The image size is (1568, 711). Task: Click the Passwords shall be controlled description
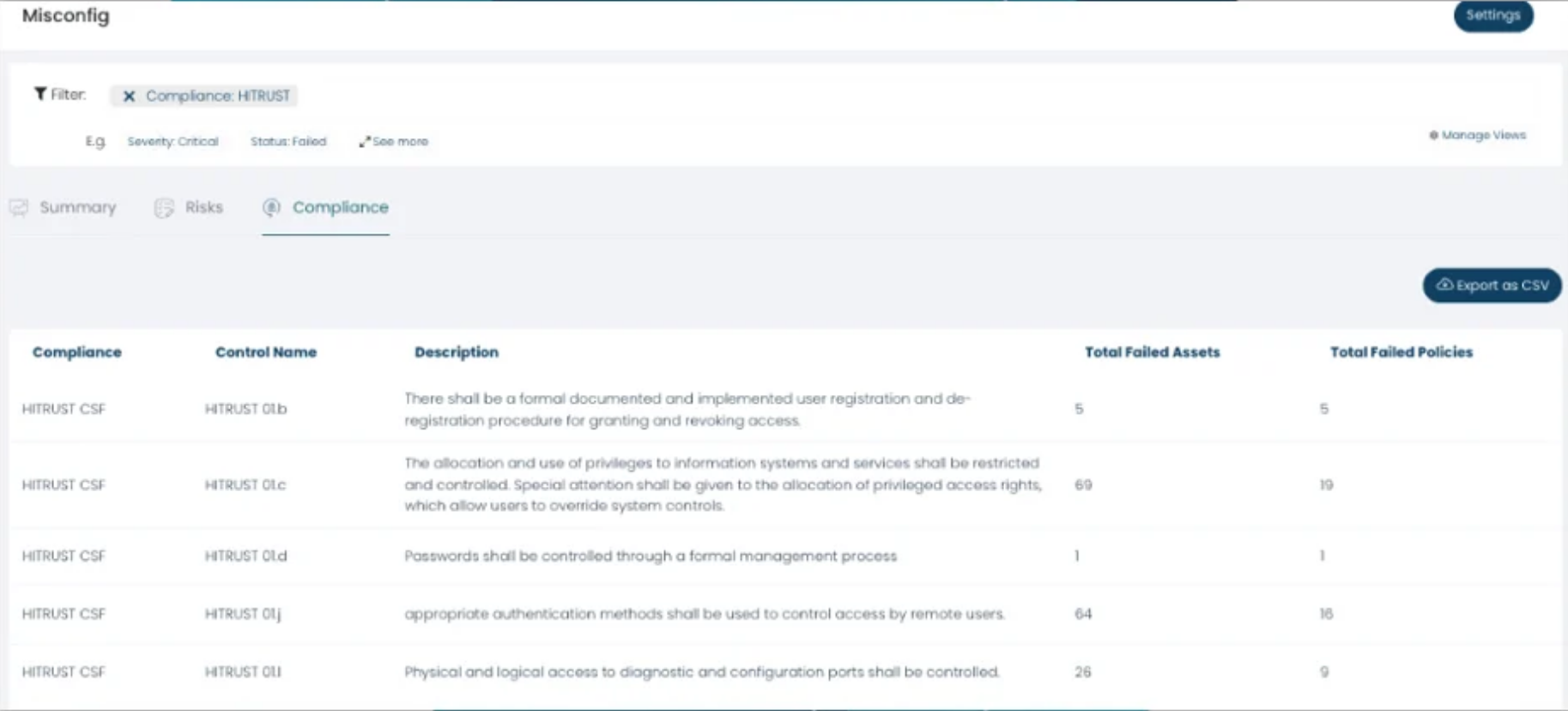click(x=651, y=556)
